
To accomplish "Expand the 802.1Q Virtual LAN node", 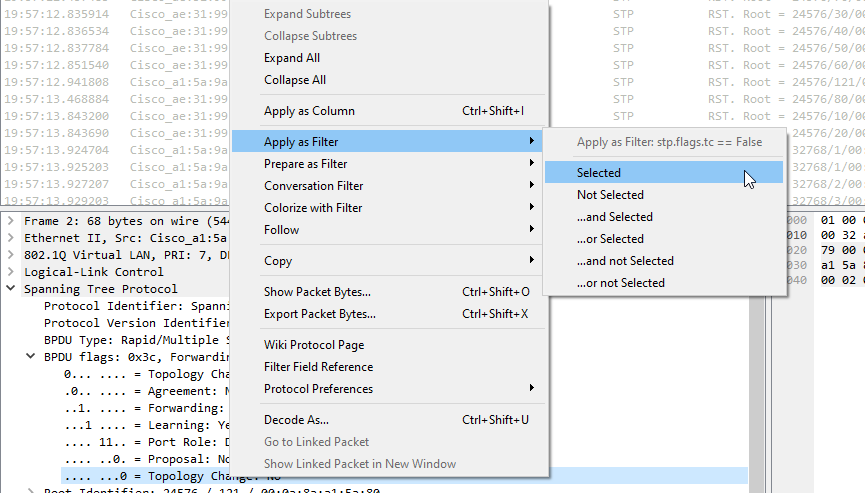I will (x=10, y=255).
